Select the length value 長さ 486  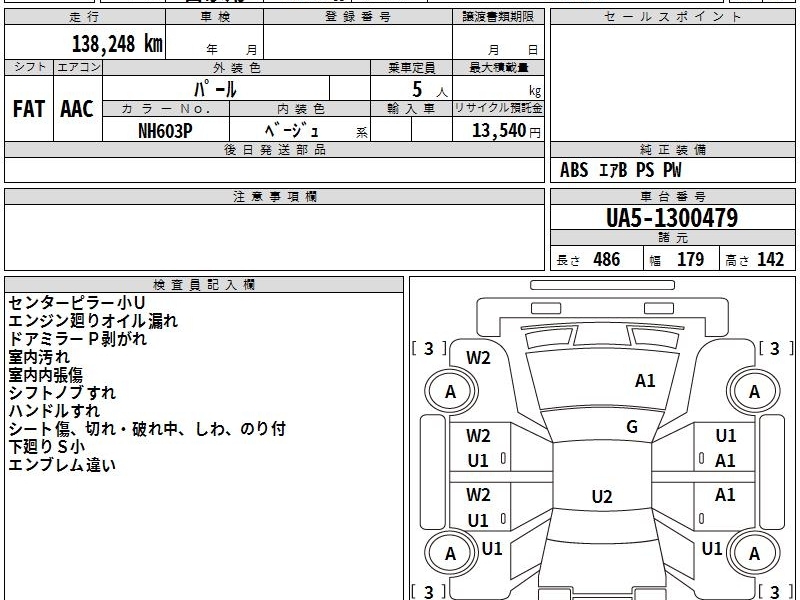(x=588, y=260)
